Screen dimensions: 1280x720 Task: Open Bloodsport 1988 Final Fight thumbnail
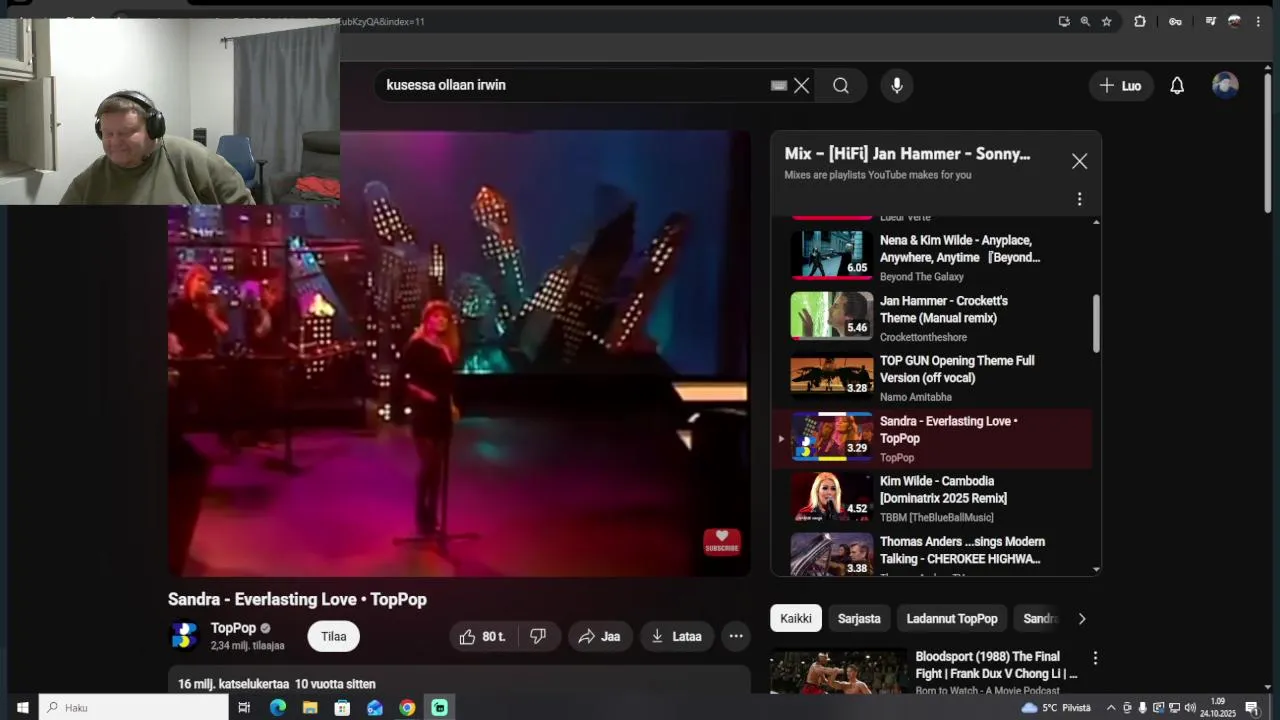837,672
